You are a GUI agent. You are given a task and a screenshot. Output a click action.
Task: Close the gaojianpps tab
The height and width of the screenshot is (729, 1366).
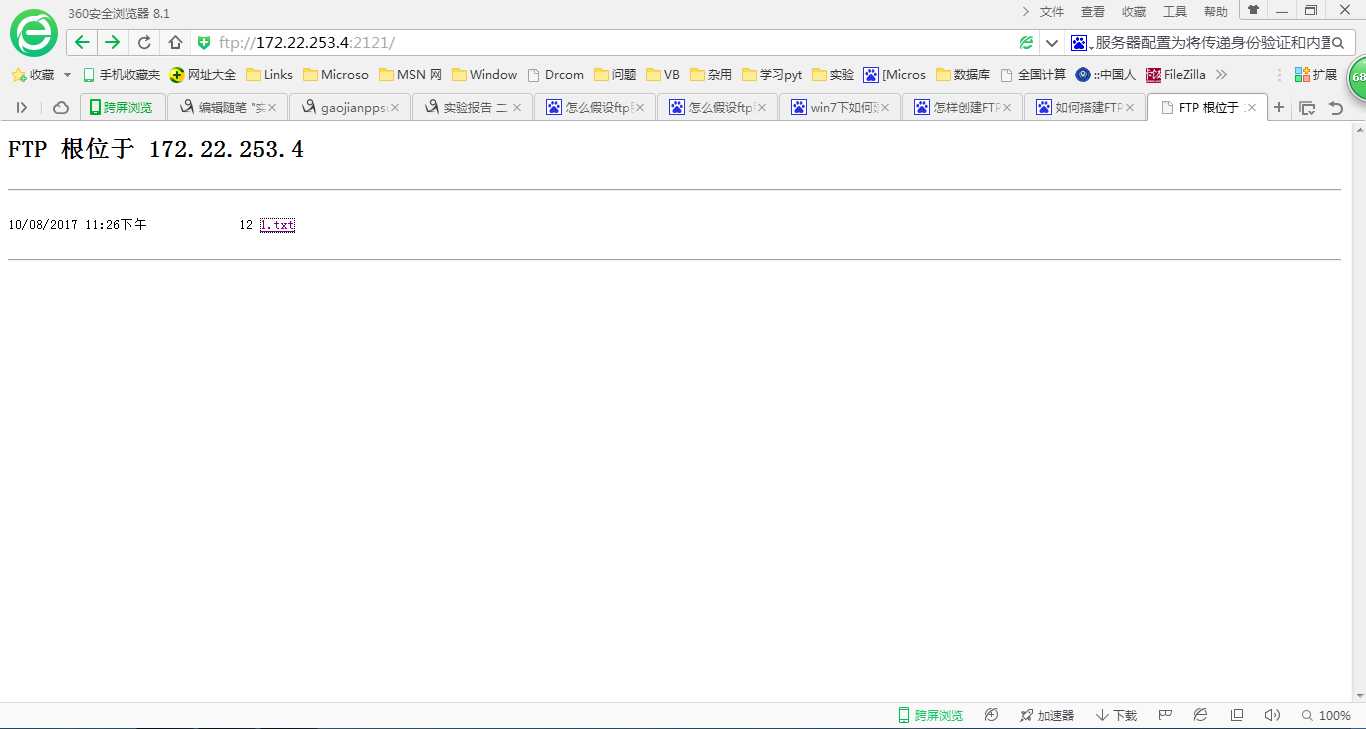pyautogui.click(x=395, y=108)
